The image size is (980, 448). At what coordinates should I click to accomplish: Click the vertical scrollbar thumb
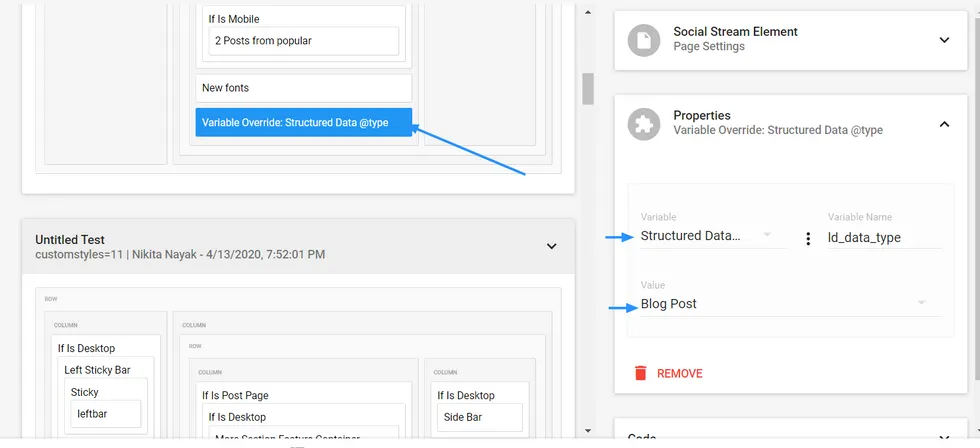point(588,89)
